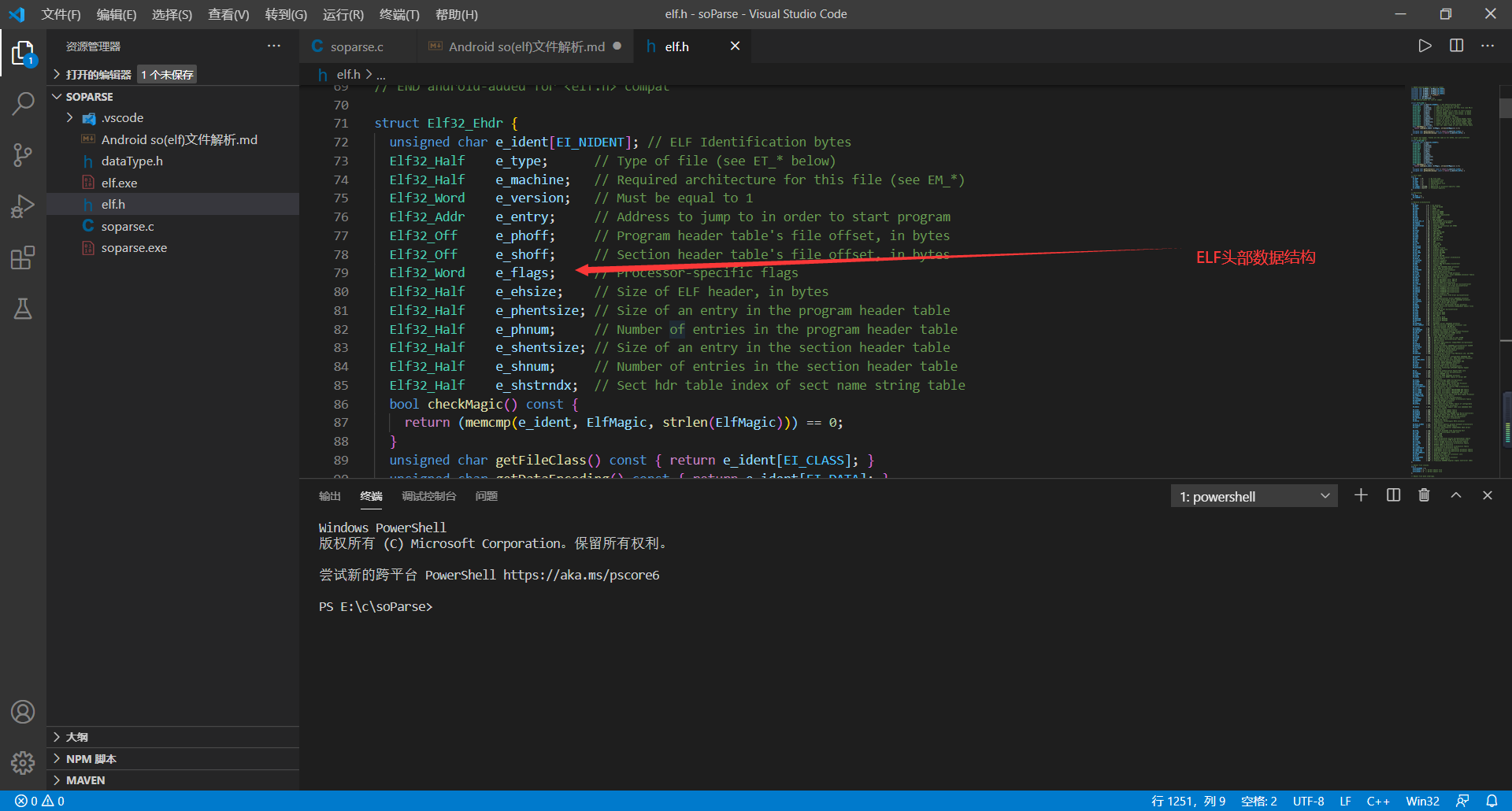Change indentation spaces setting in status bar
Viewport: 1512px width, 811px height.
point(1258,801)
